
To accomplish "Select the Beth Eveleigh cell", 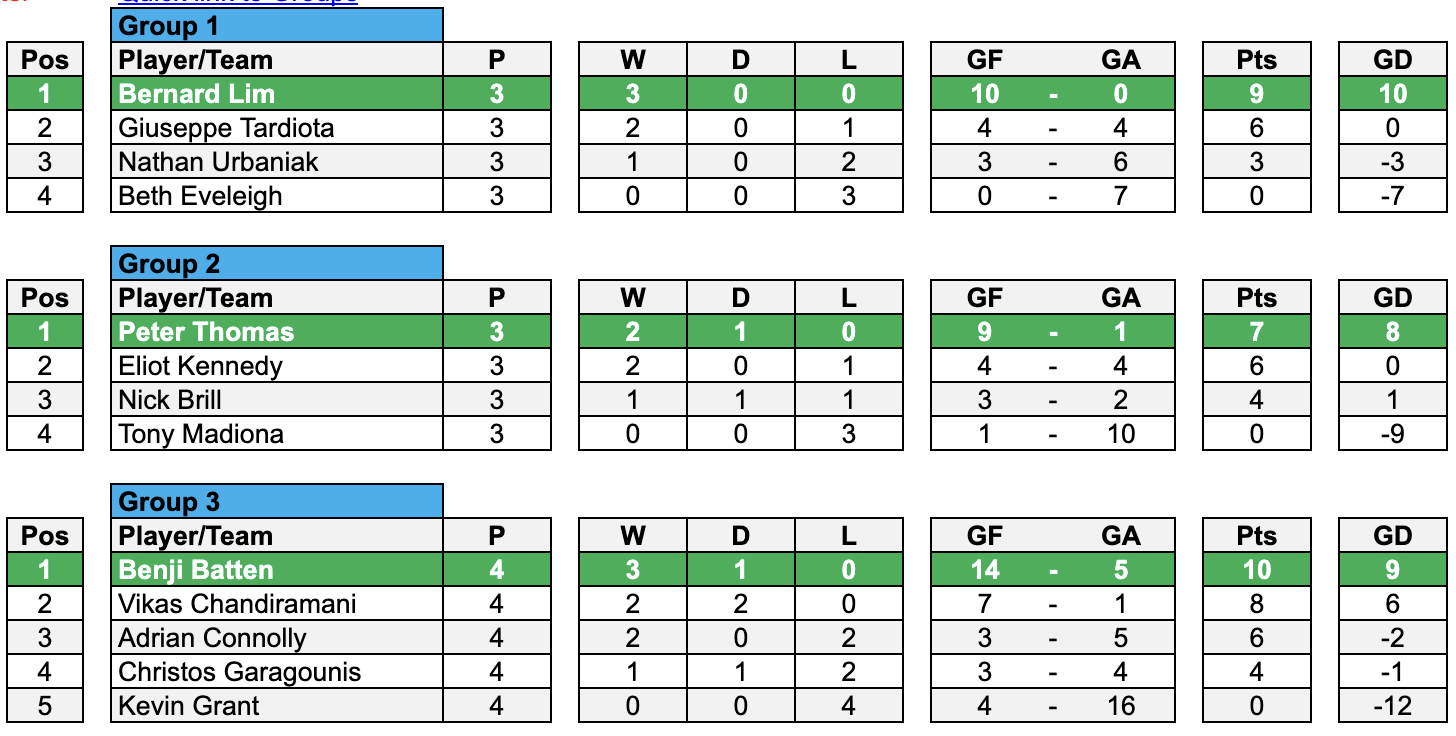I will (277, 196).
